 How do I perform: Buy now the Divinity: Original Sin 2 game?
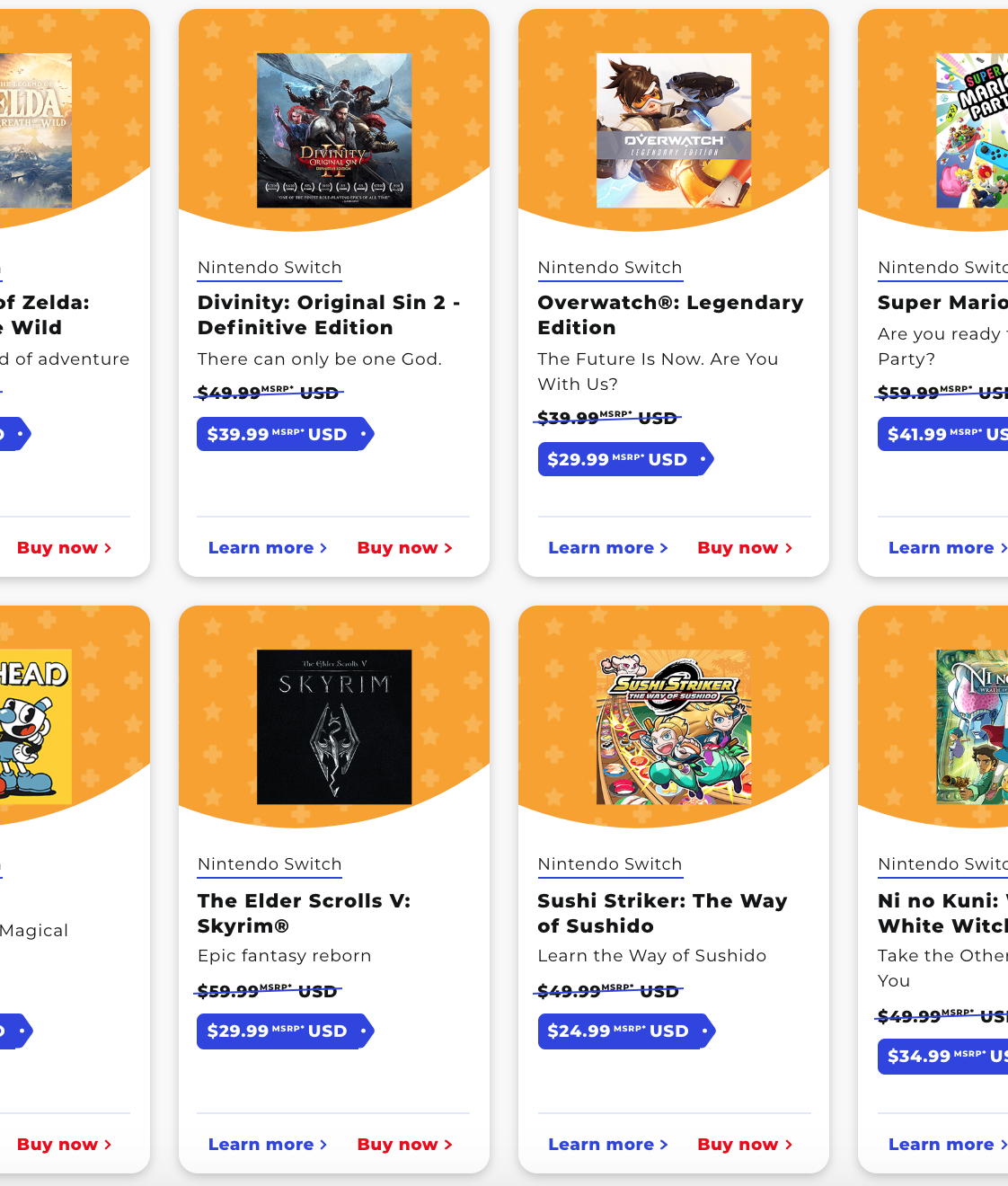tap(404, 548)
